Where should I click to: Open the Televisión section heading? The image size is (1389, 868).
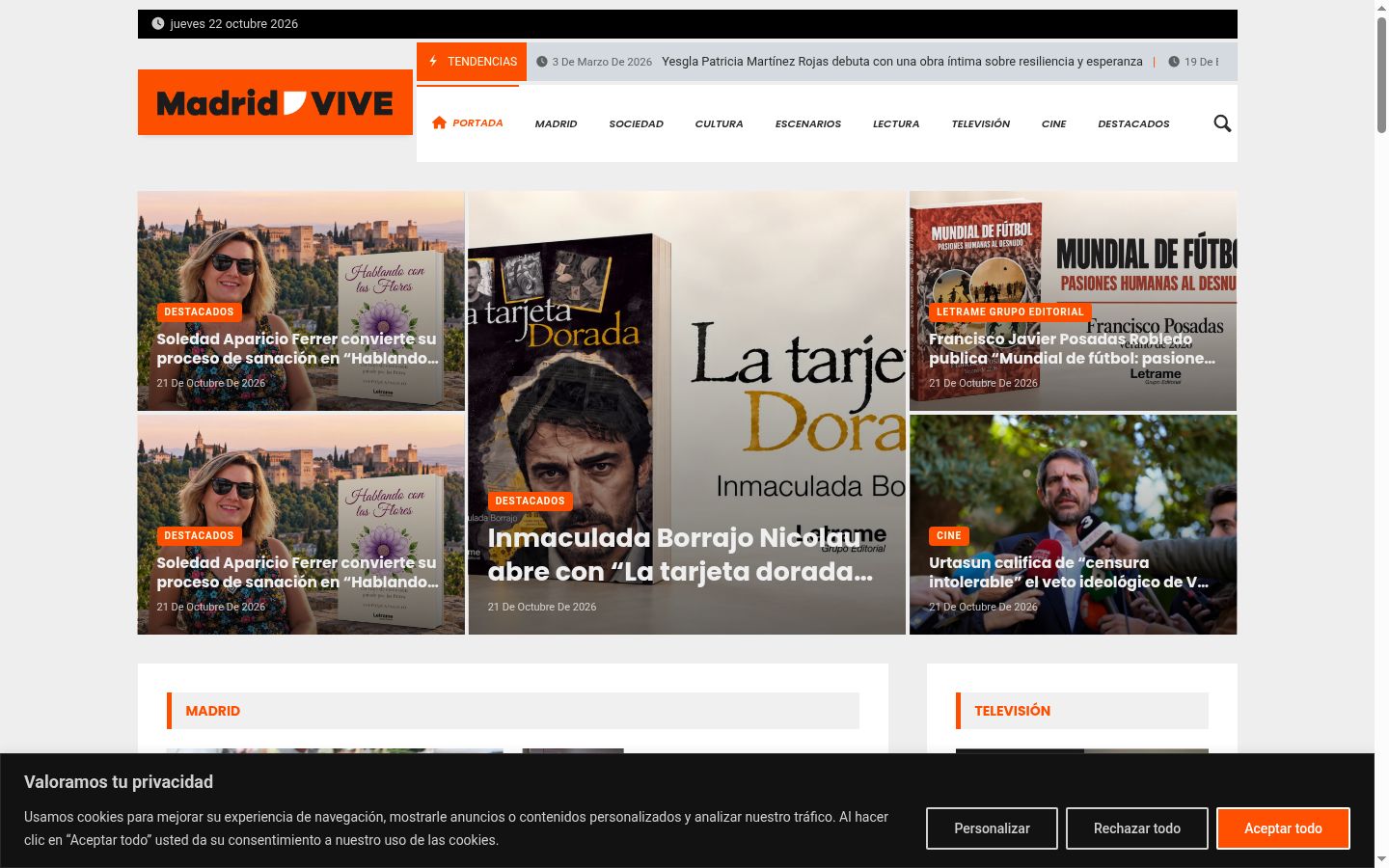click(x=1012, y=711)
